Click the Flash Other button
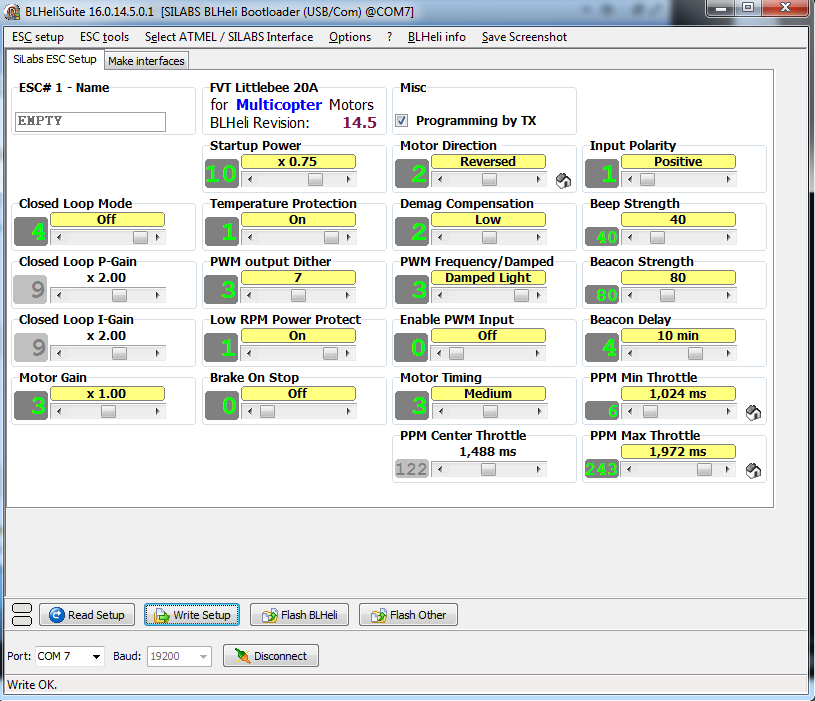815x701 pixels. click(x=408, y=615)
